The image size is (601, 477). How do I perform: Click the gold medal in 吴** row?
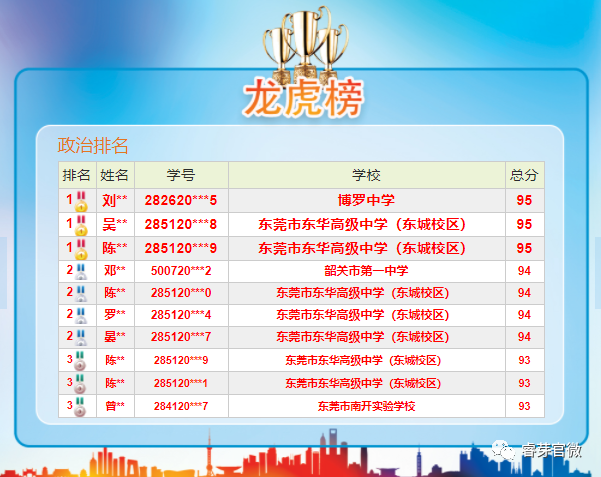(81, 225)
